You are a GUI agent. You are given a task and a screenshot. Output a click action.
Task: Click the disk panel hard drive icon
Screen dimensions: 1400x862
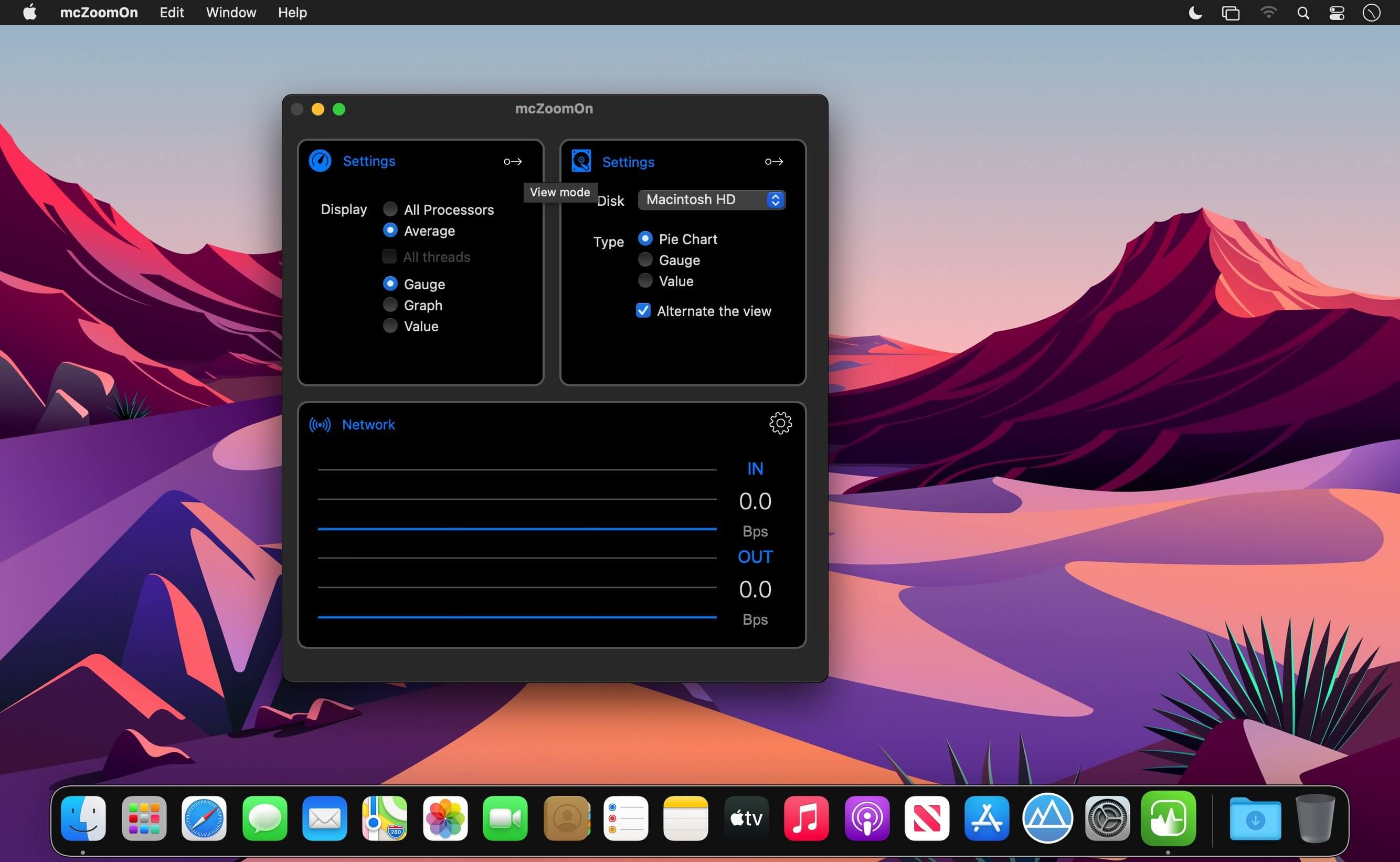581,161
